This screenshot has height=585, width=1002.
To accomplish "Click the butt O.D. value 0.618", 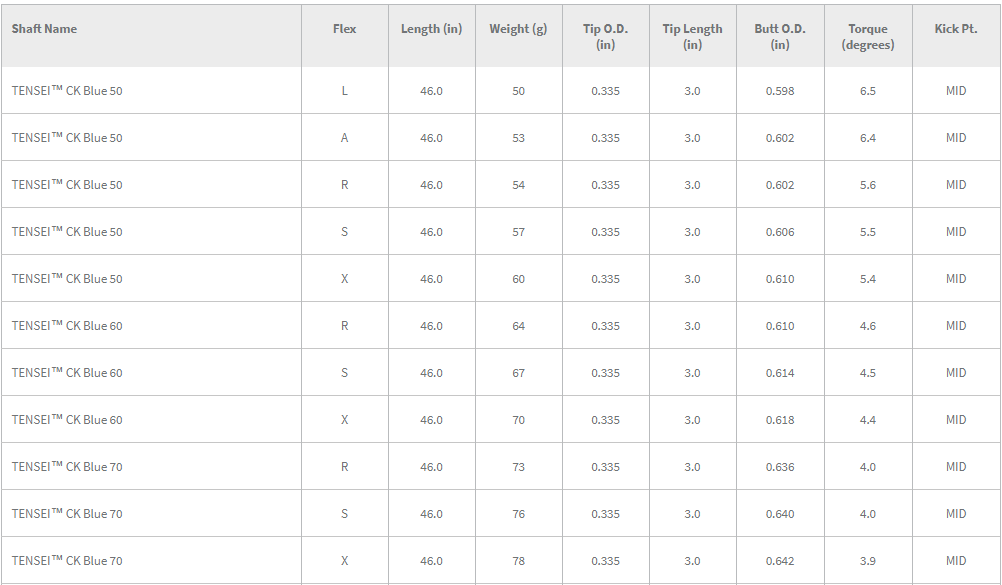I will tap(780, 420).
